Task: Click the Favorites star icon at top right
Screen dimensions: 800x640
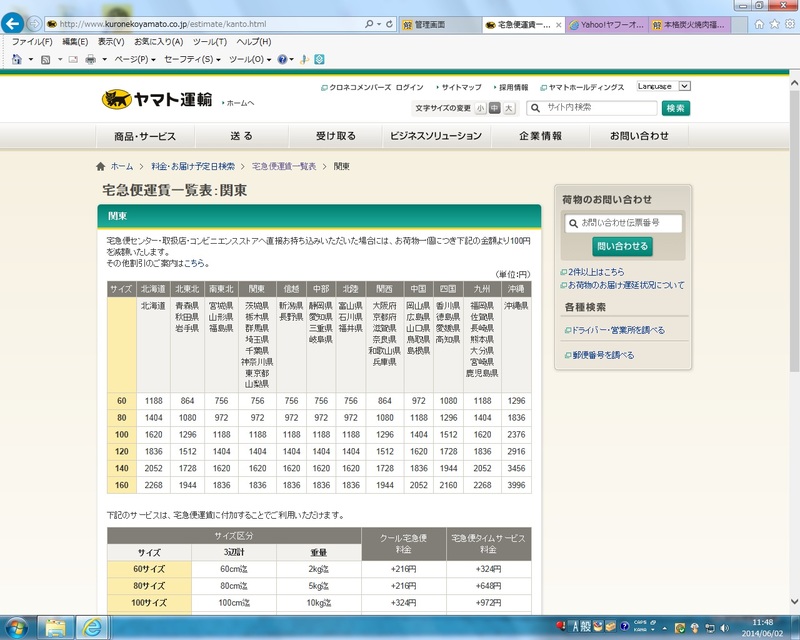Action: click(x=774, y=24)
